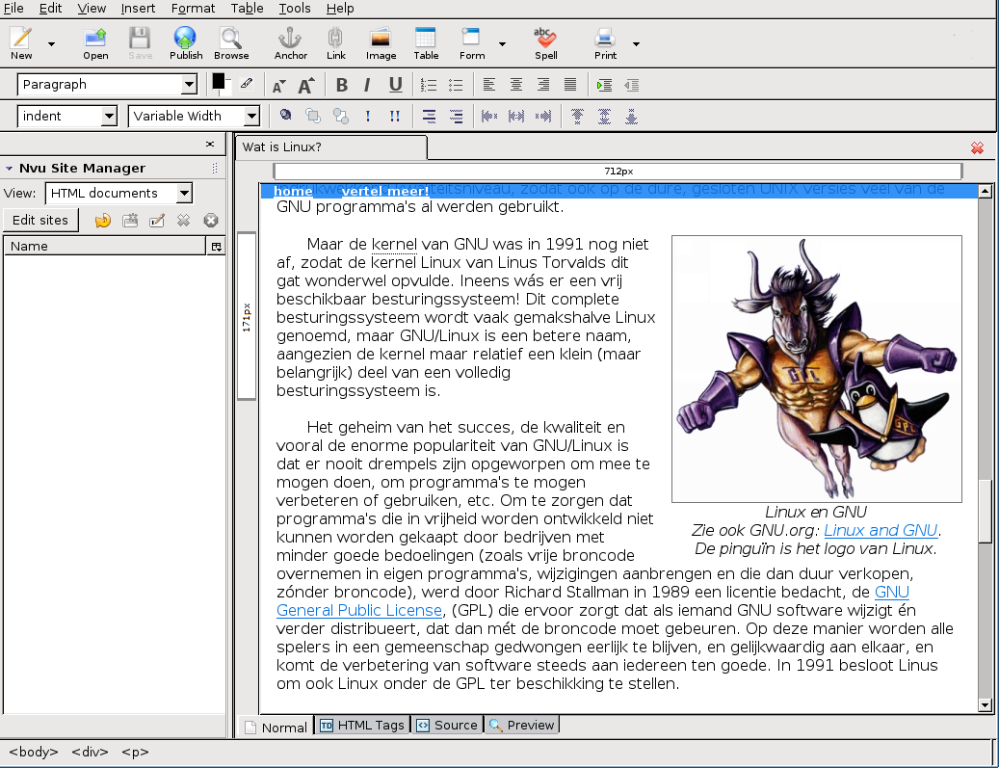Switch to Source view tab
This screenshot has width=999, height=768.
coord(447,725)
